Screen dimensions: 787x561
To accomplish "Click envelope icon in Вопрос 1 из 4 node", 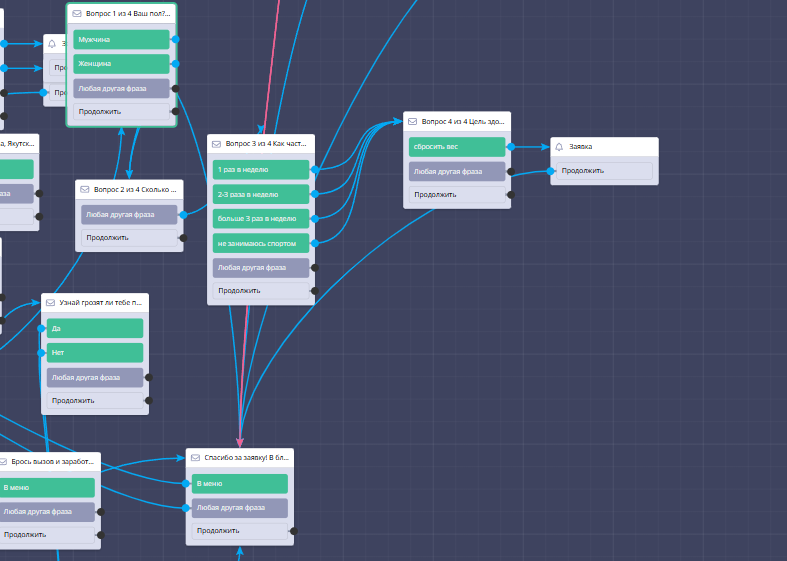I will coord(78,15).
